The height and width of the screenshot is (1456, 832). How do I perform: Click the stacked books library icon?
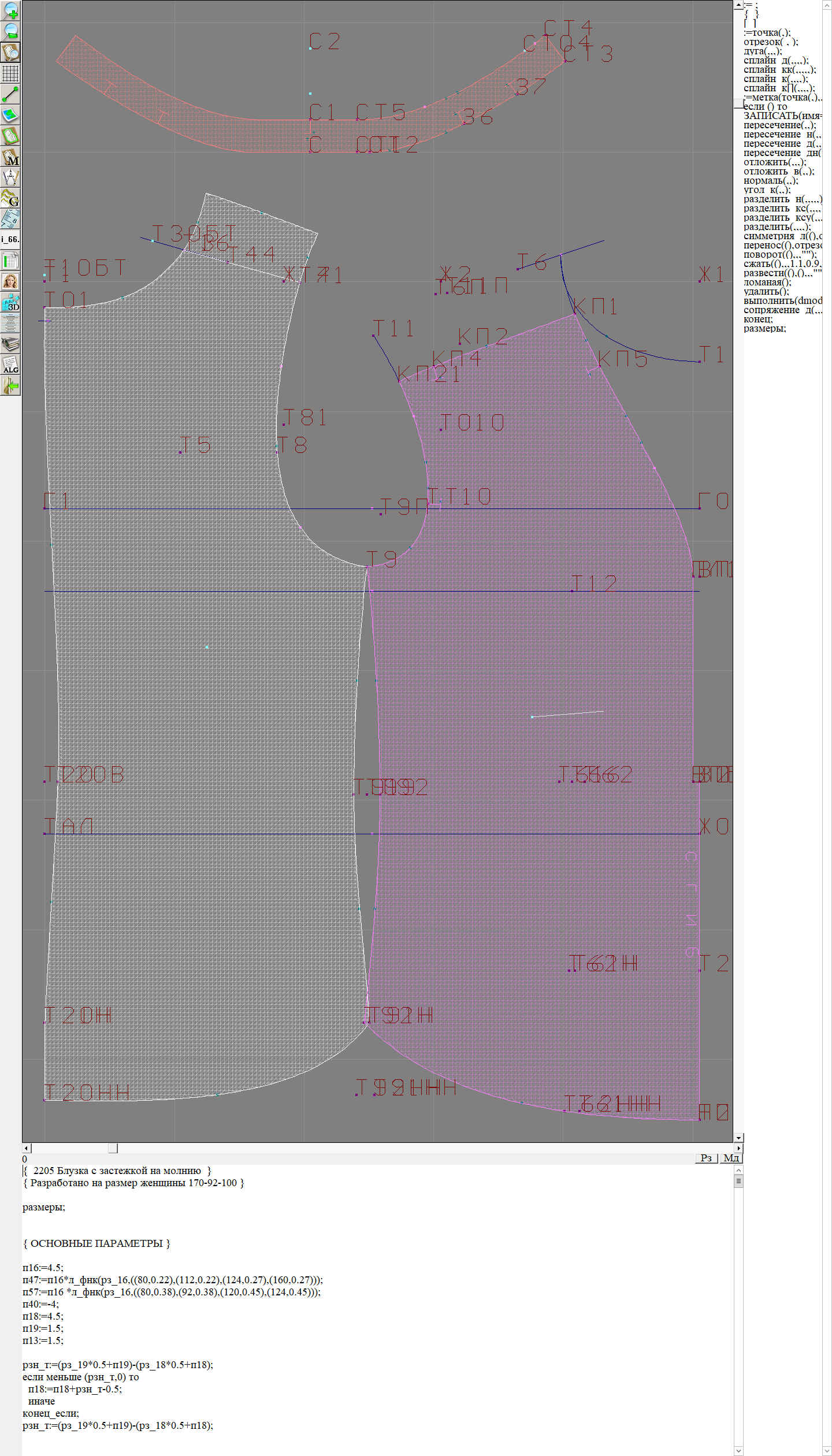click(x=10, y=344)
